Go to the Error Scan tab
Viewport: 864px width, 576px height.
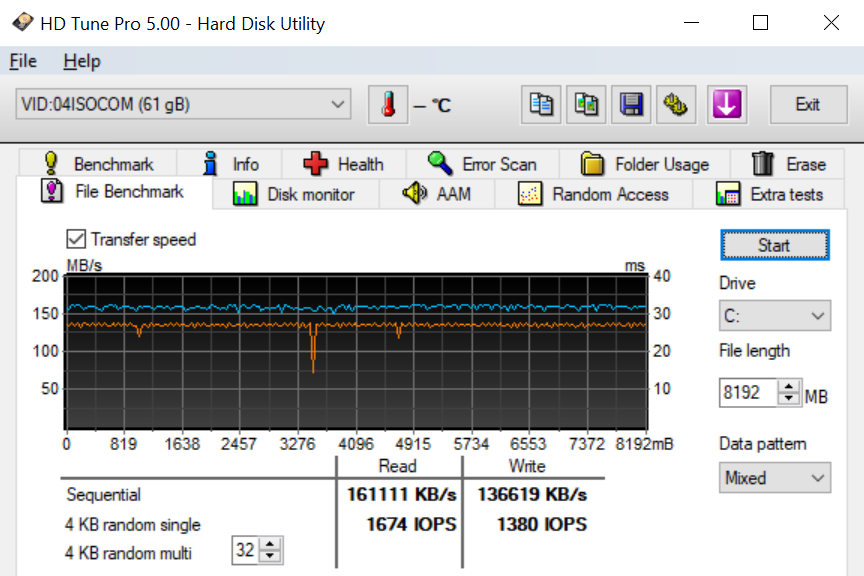point(483,164)
